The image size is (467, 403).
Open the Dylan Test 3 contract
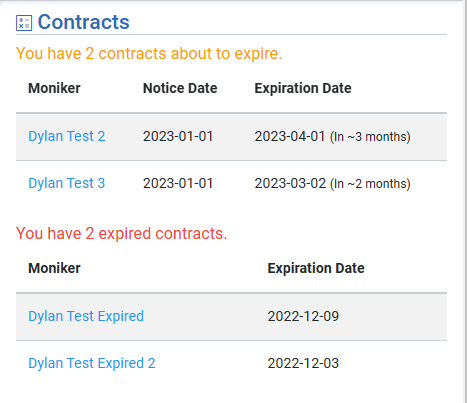pyautogui.click(x=67, y=183)
